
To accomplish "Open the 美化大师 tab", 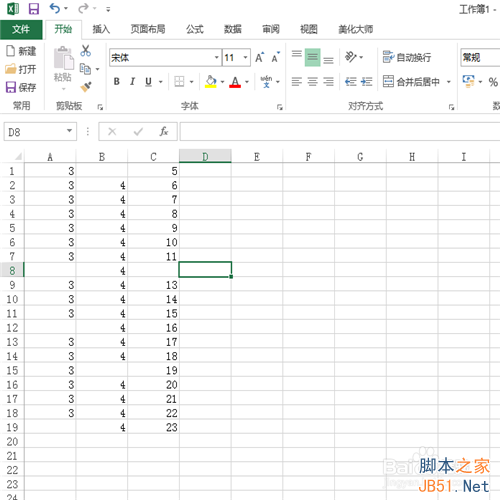I will [x=356, y=29].
